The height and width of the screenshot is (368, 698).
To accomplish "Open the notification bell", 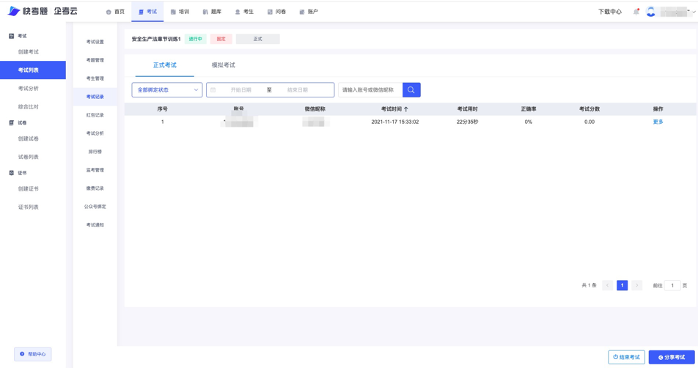I will pyautogui.click(x=636, y=12).
